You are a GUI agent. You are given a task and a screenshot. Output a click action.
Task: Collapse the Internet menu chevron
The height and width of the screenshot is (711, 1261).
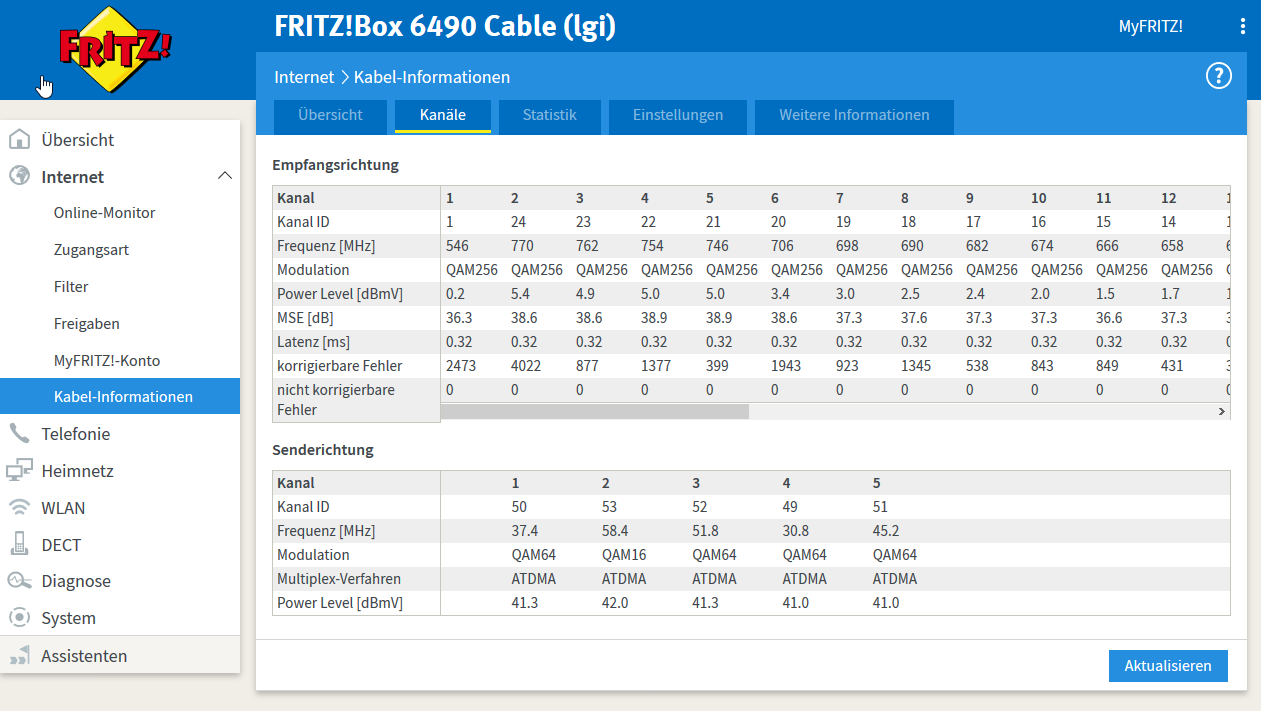224,176
